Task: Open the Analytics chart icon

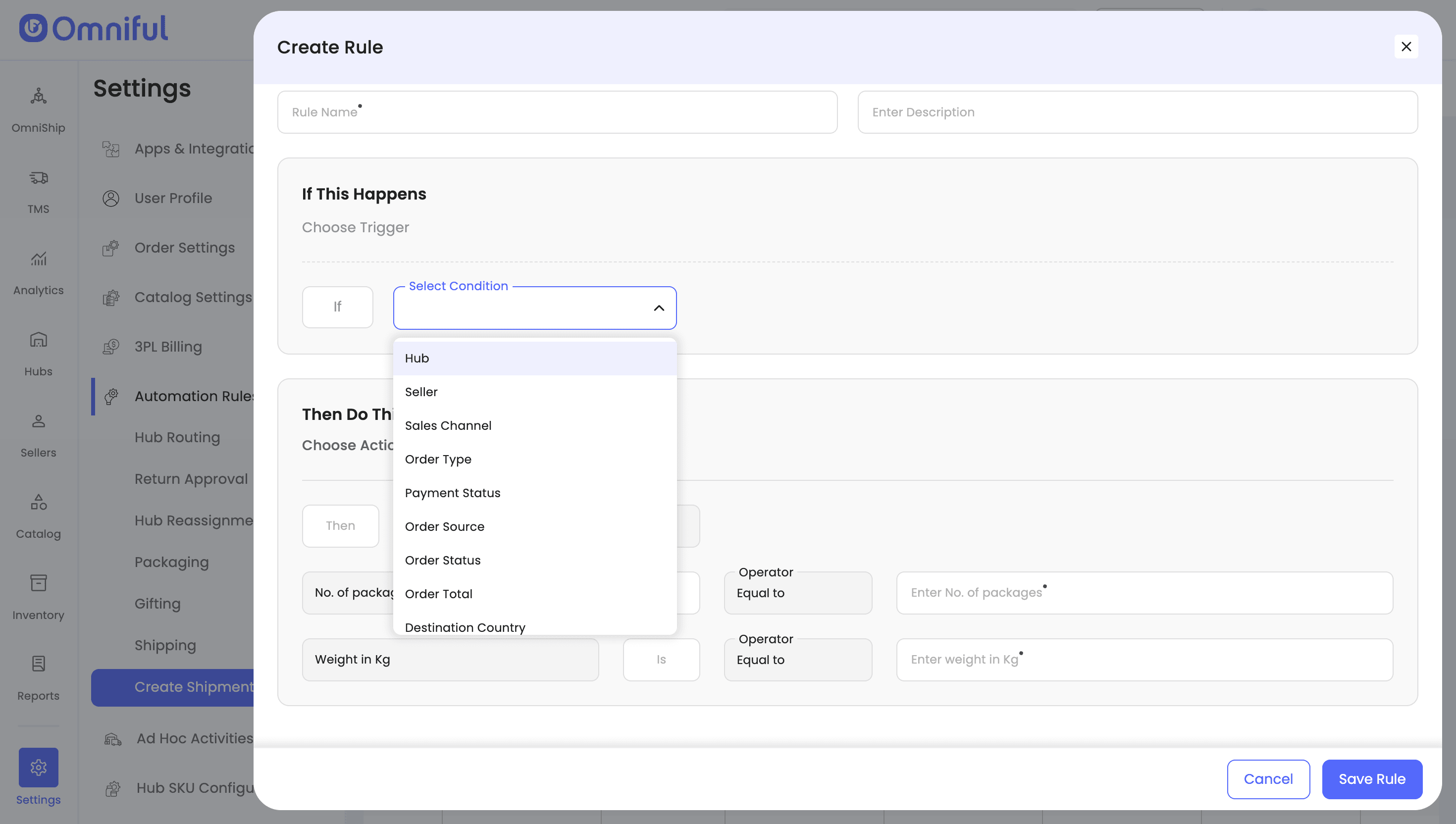Action: point(38,258)
